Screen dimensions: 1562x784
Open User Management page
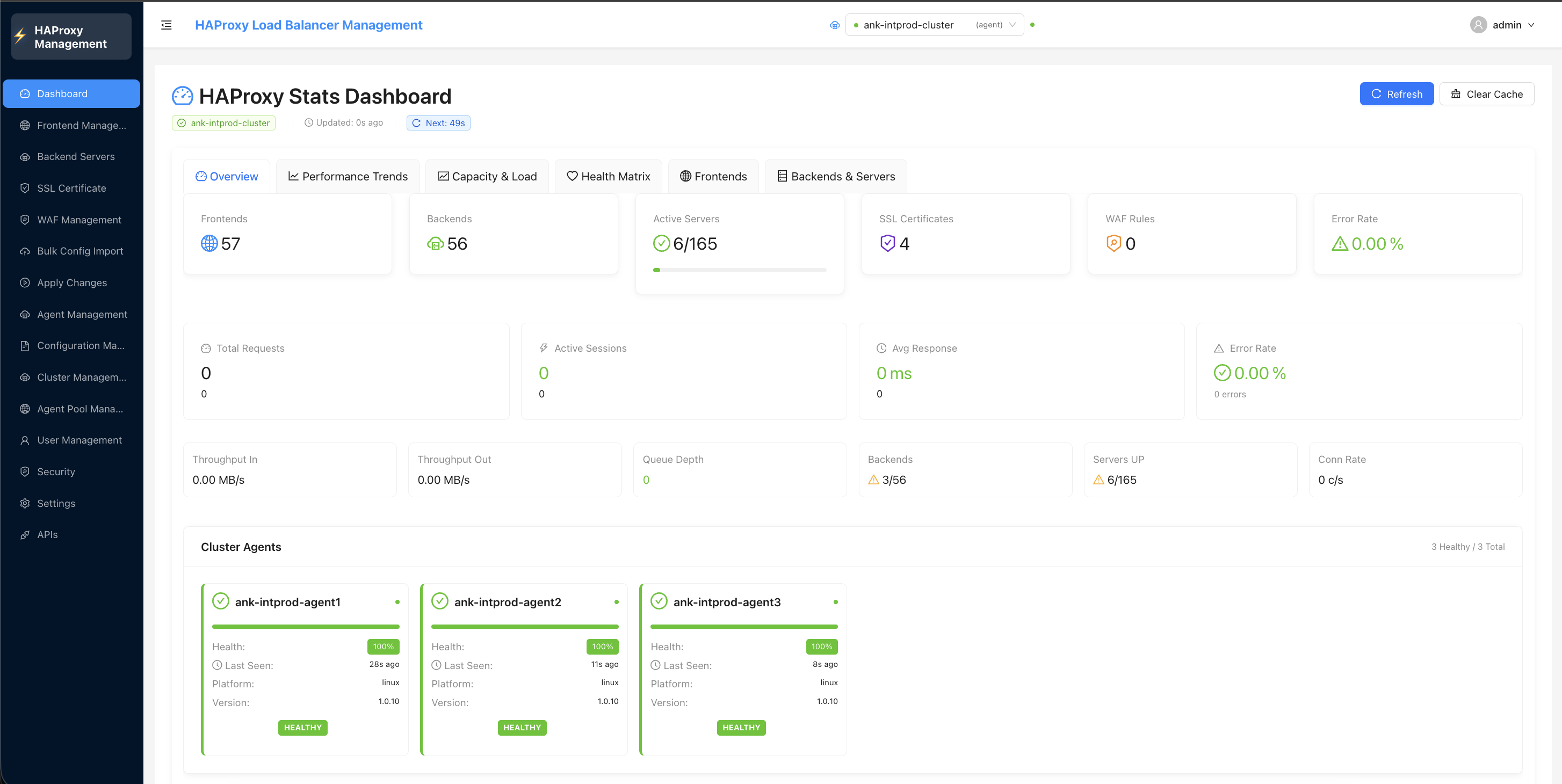click(x=71, y=440)
